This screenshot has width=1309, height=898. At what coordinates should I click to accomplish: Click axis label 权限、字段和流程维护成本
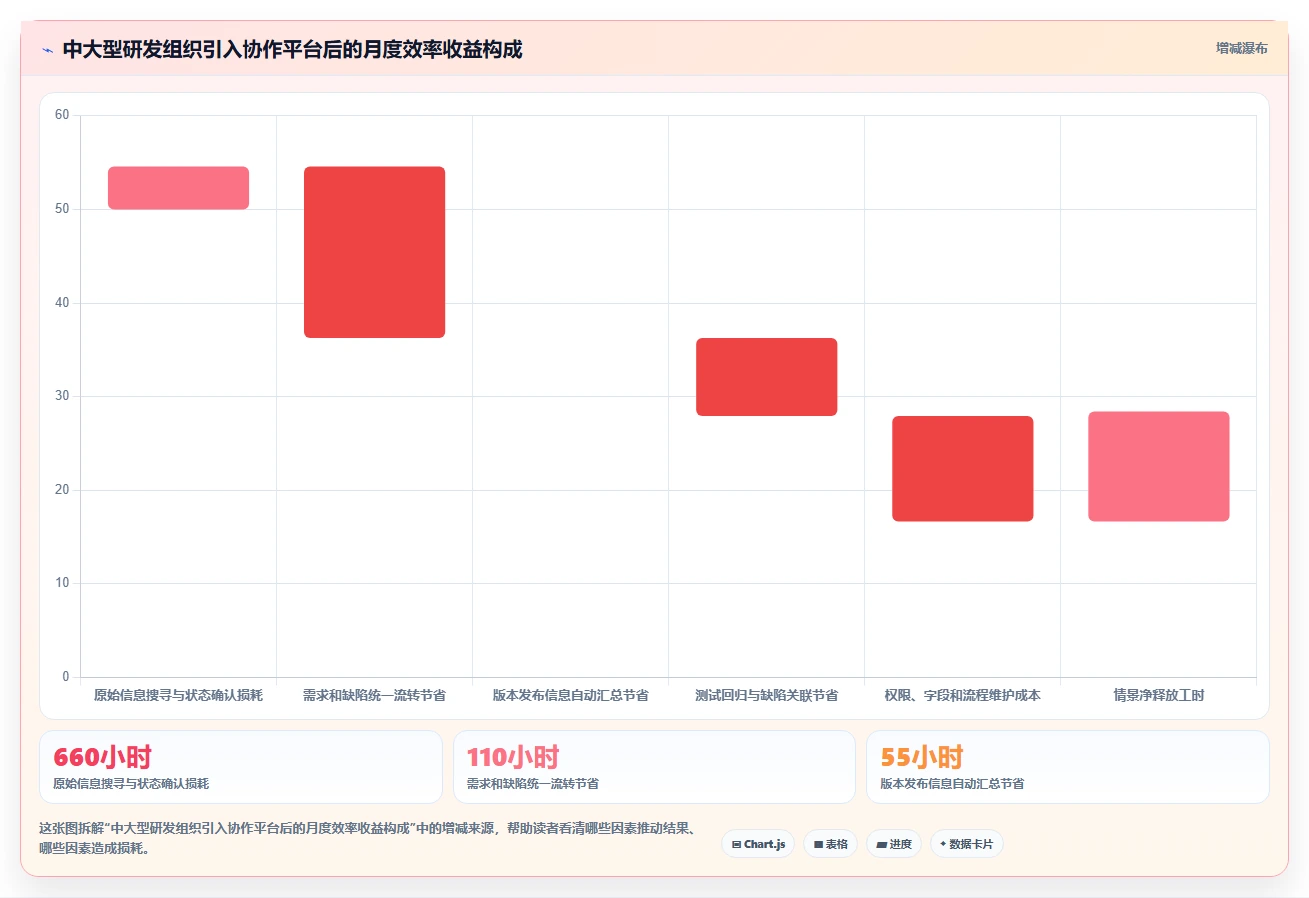coord(962,695)
